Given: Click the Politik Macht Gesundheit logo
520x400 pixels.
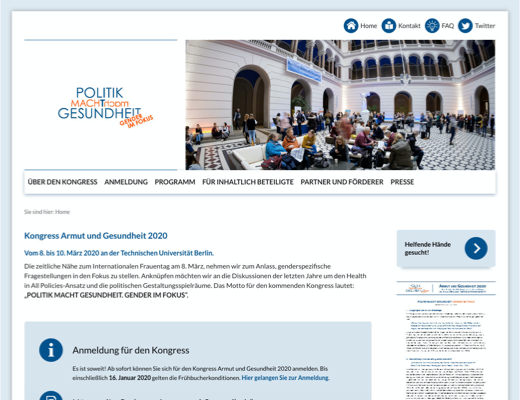Looking at the screenshot, I should coord(105,107).
